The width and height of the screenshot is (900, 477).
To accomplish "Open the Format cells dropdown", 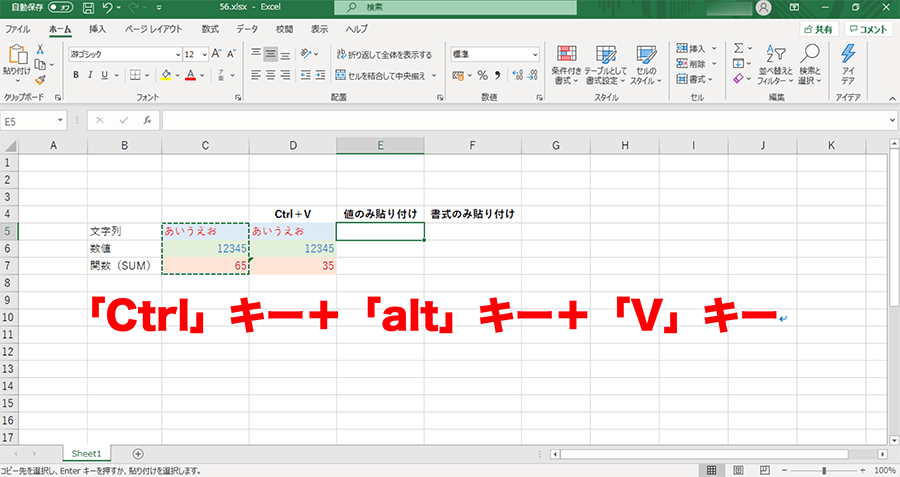I will pyautogui.click(x=711, y=79).
